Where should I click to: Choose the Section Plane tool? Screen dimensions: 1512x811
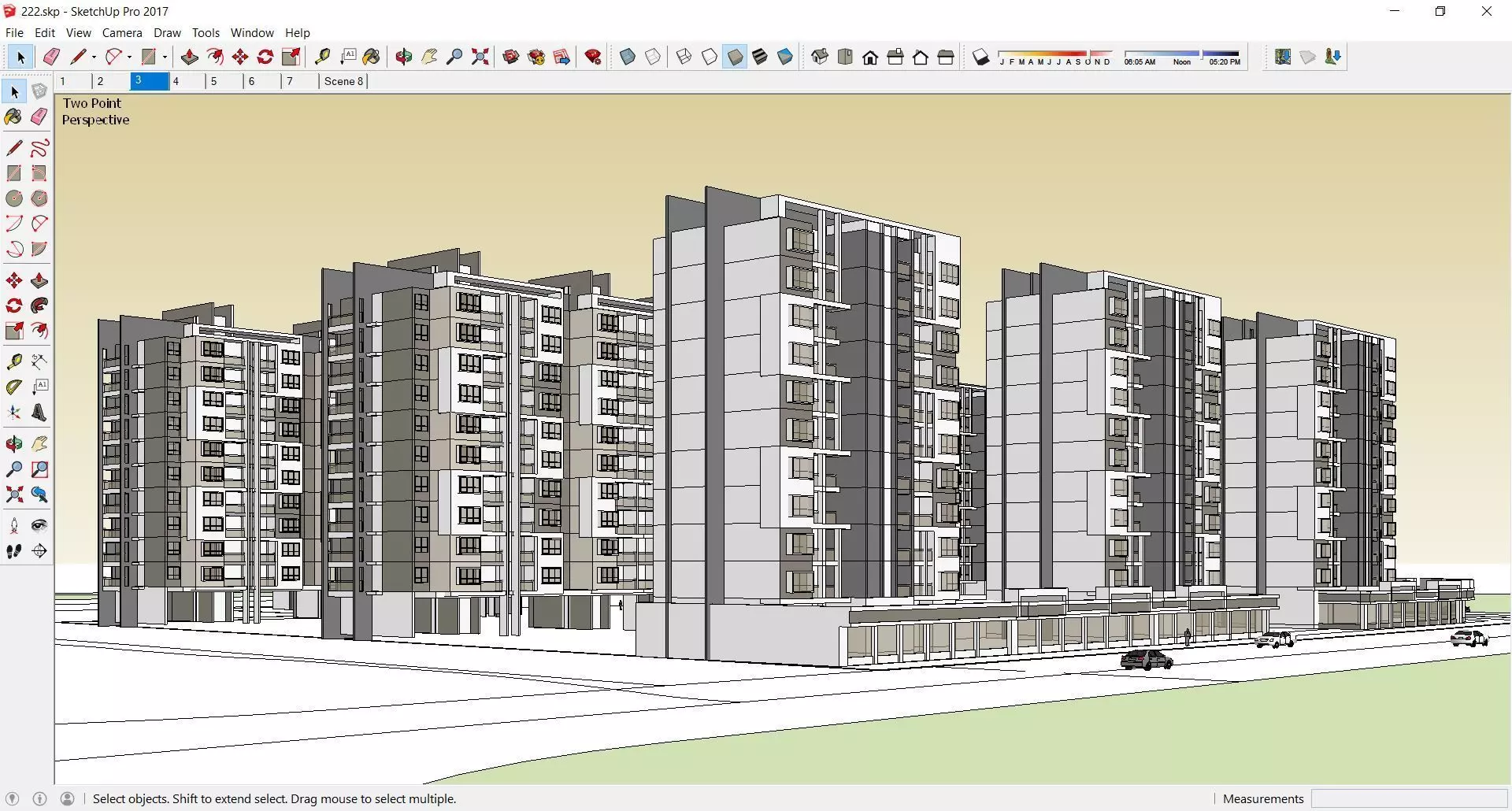click(39, 551)
